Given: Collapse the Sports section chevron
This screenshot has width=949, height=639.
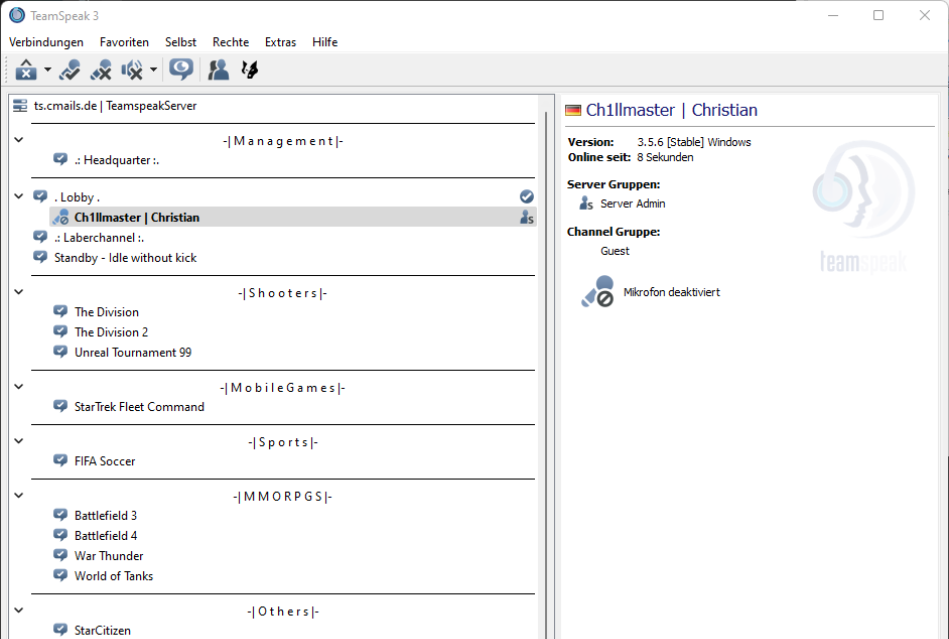Looking at the screenshot, I should click(19, 441).
